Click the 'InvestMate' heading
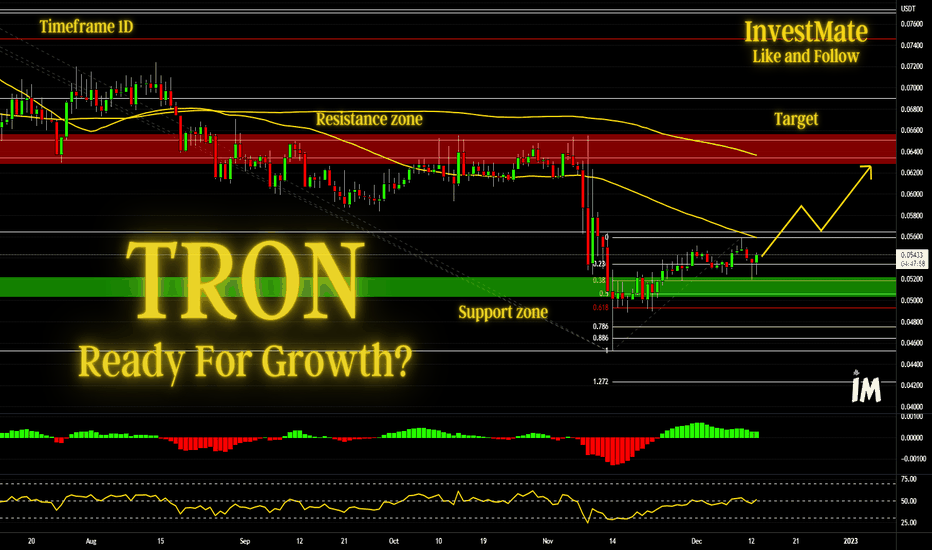932x550 pixels. [x=805, y=31]
